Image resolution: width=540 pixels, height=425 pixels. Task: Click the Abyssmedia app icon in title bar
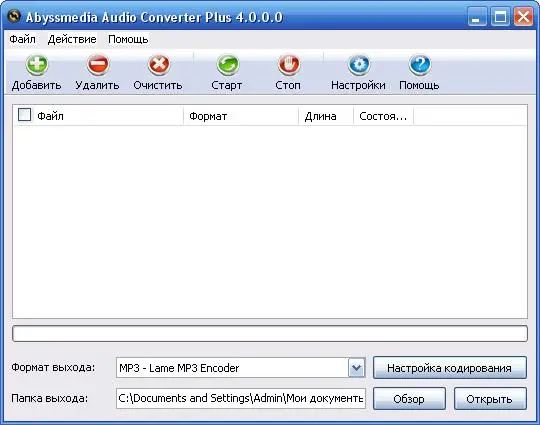pos(14,16)
